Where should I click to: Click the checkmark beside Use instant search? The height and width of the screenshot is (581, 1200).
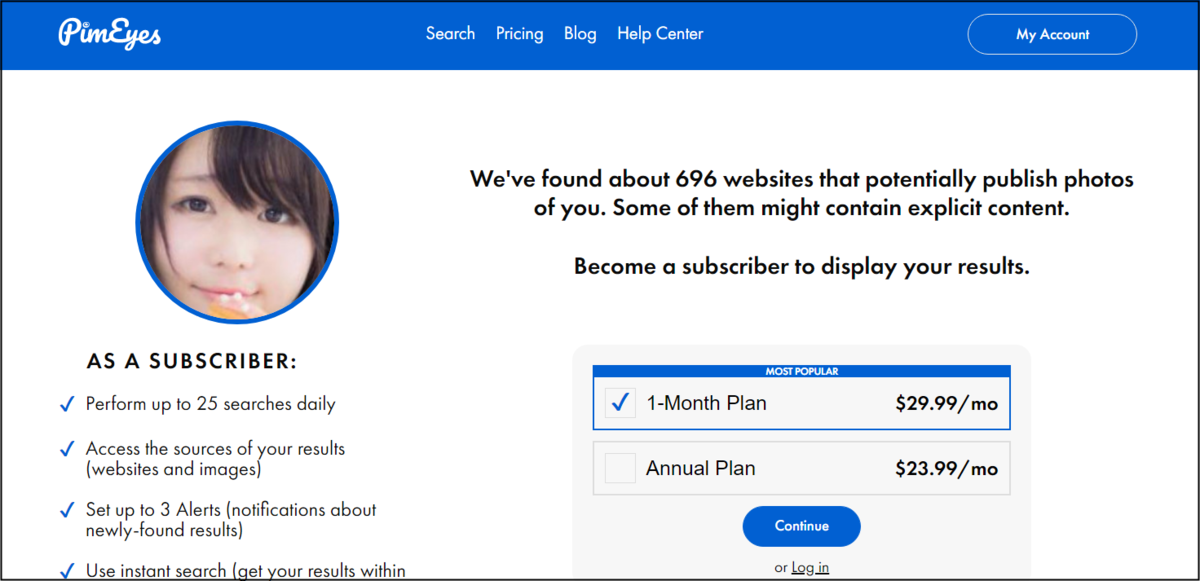67,571
